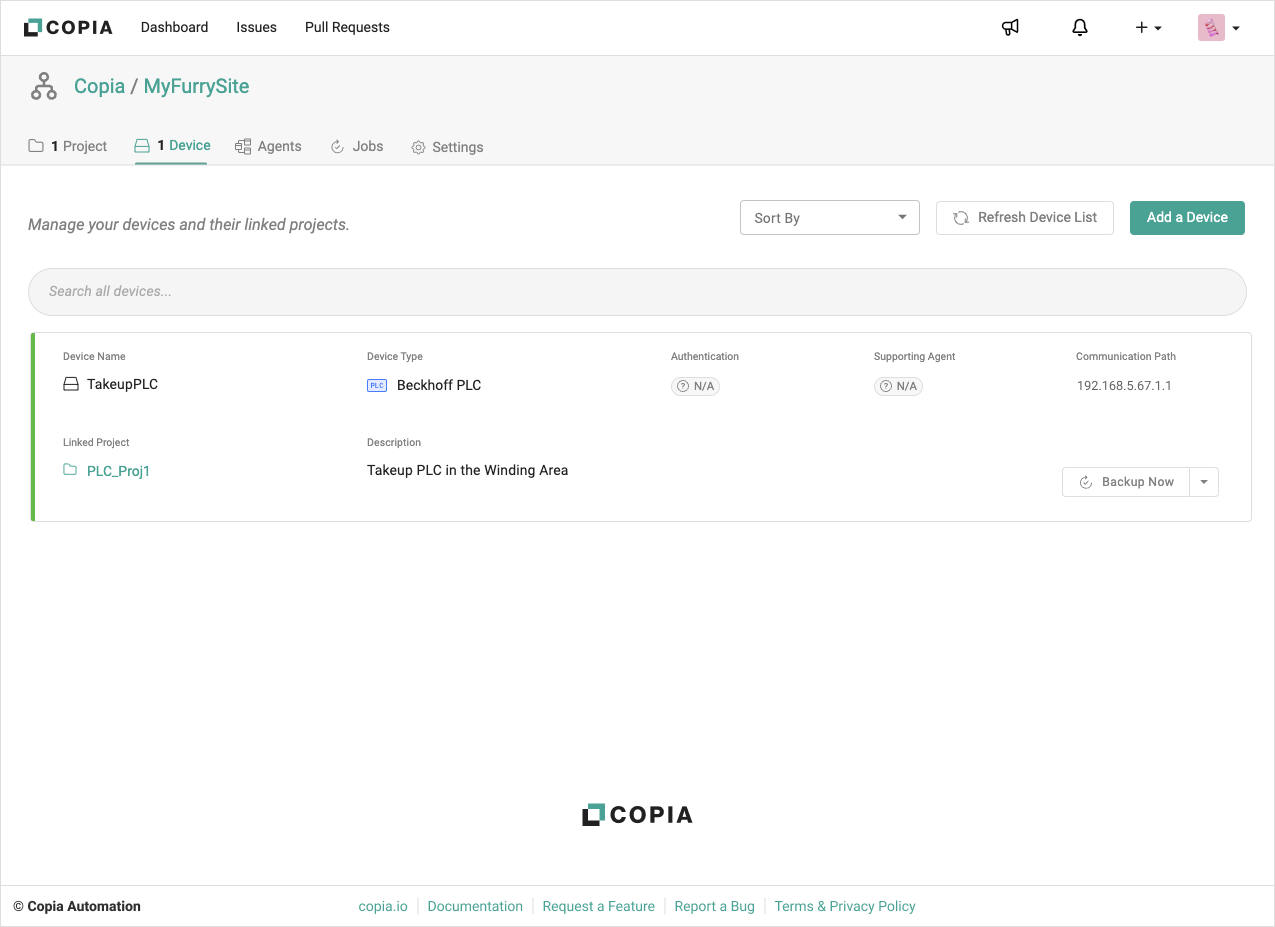Expand the Backup Now options arrow

click(x=1204, y=482)
